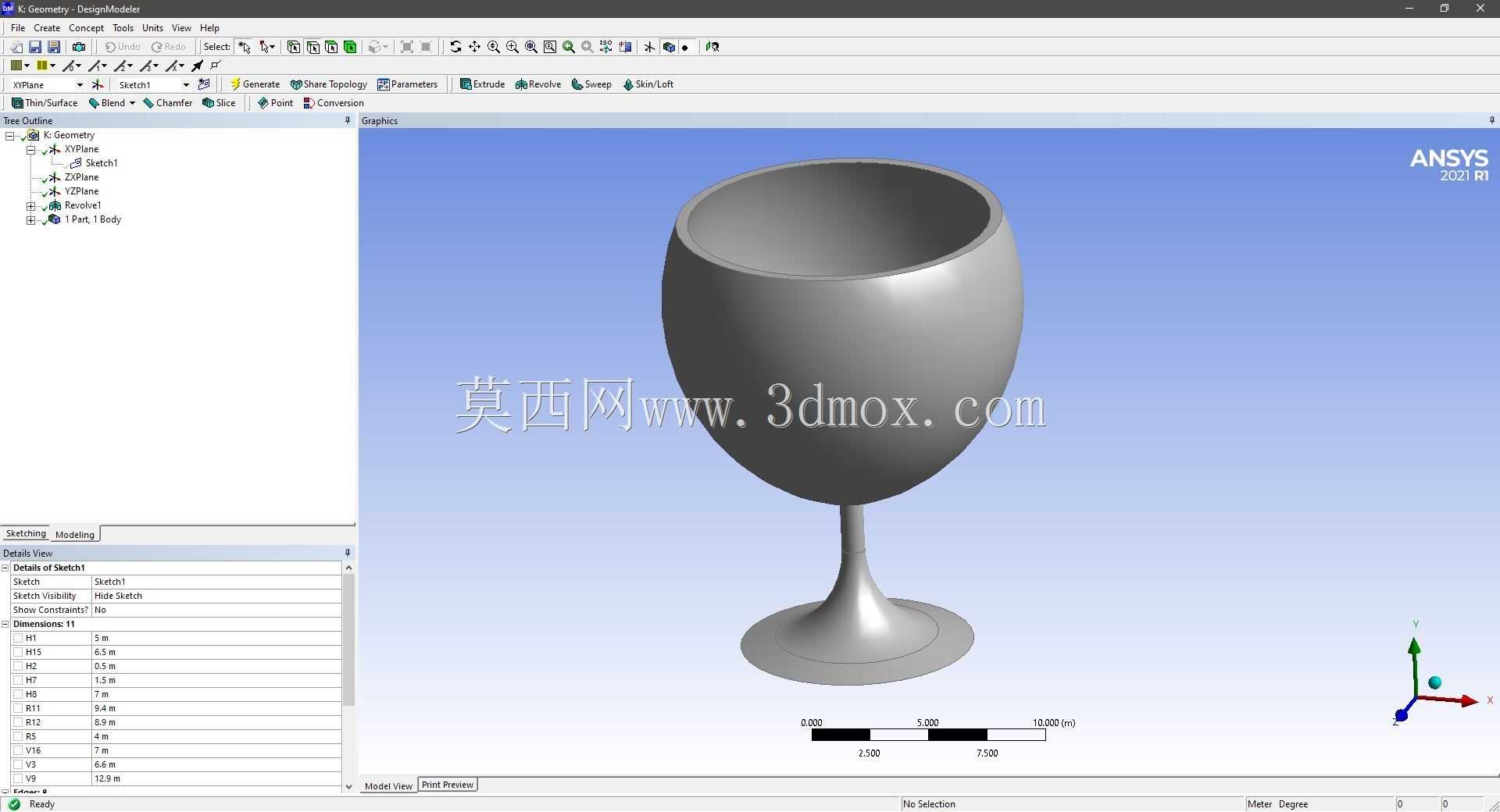This screenshot has width=1500, height=812.
Task: Click the Extrude button
Action: point(482,84)
